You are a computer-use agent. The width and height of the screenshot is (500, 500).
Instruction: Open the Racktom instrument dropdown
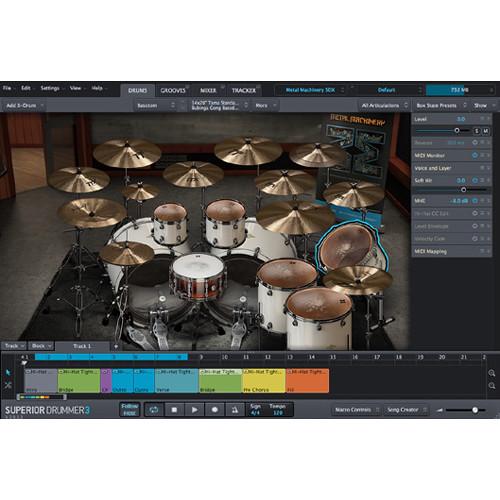156,105
